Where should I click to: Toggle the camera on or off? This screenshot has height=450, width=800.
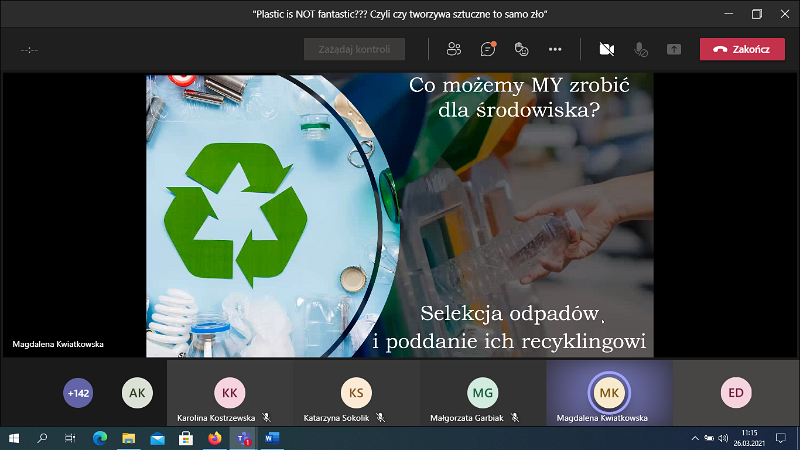(x=607, y=49)
